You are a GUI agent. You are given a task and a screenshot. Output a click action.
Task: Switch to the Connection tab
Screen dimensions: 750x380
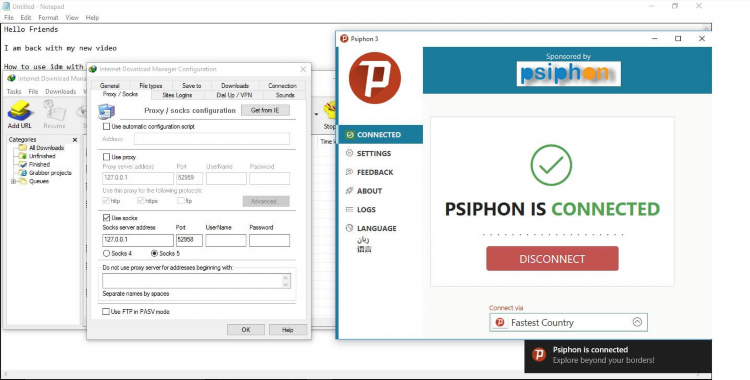click(282, 86)
